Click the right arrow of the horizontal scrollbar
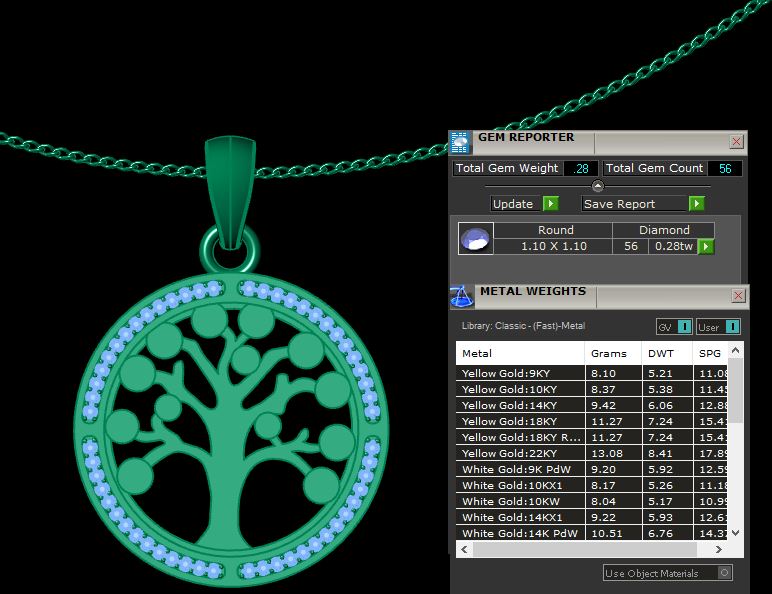 click(719, 549)
